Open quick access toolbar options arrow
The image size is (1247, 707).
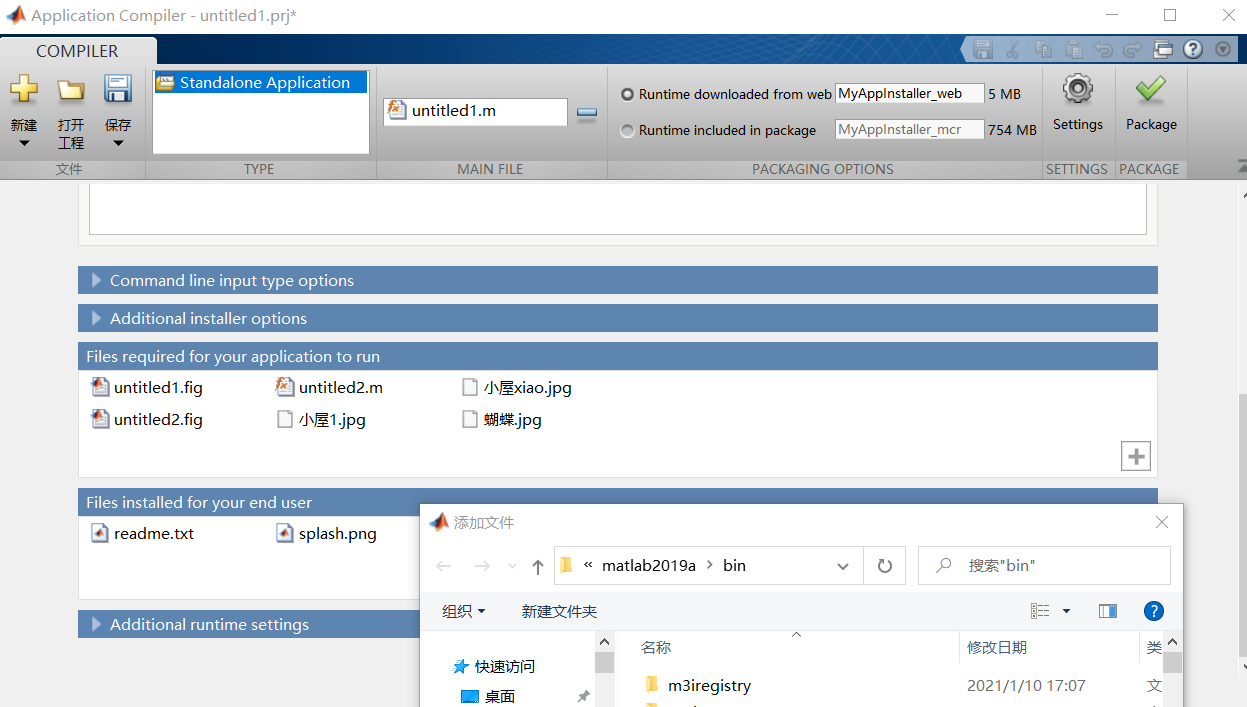[x=1223, y=49]
